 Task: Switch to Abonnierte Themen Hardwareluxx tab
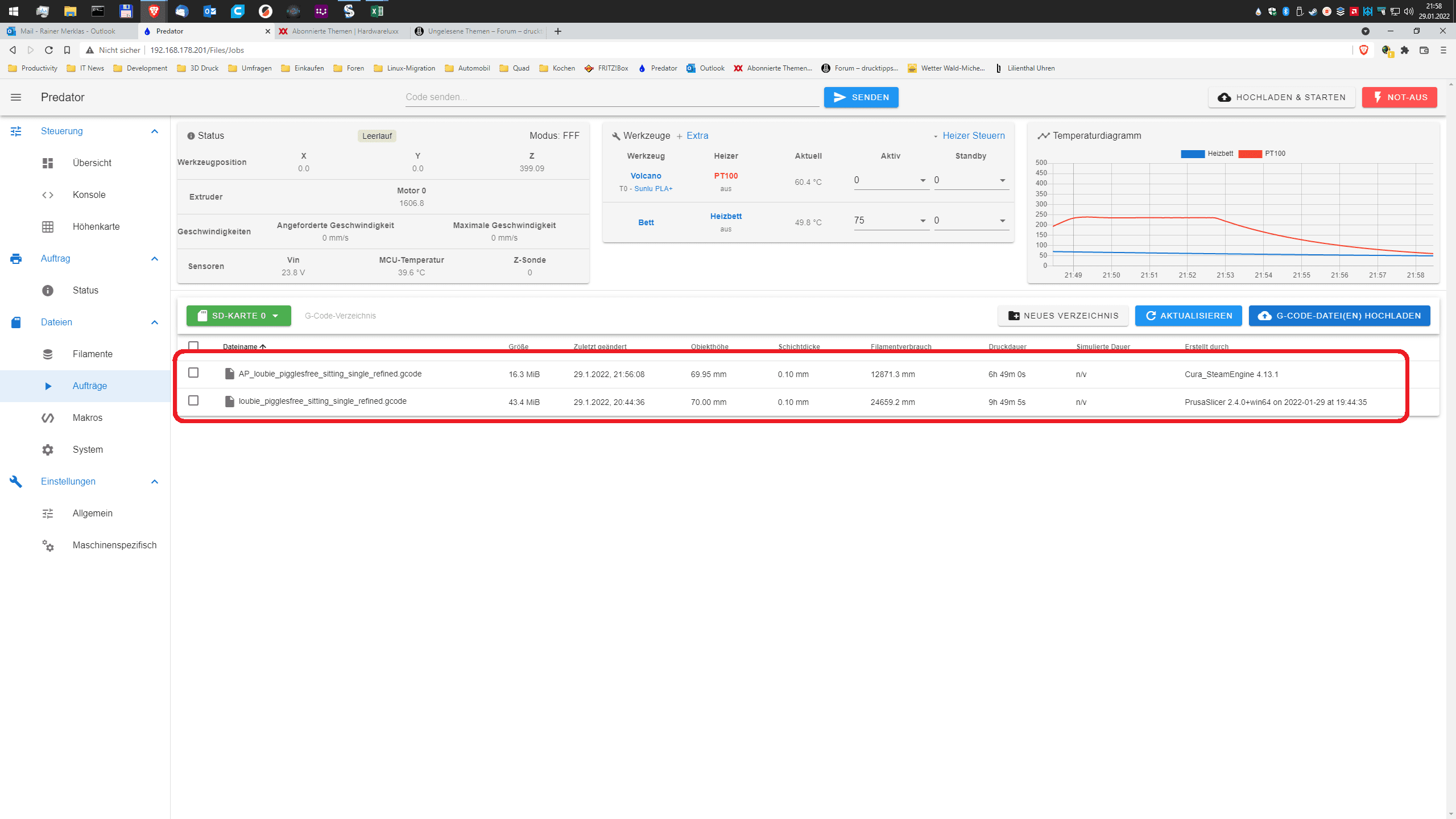[x=345, y=31]
